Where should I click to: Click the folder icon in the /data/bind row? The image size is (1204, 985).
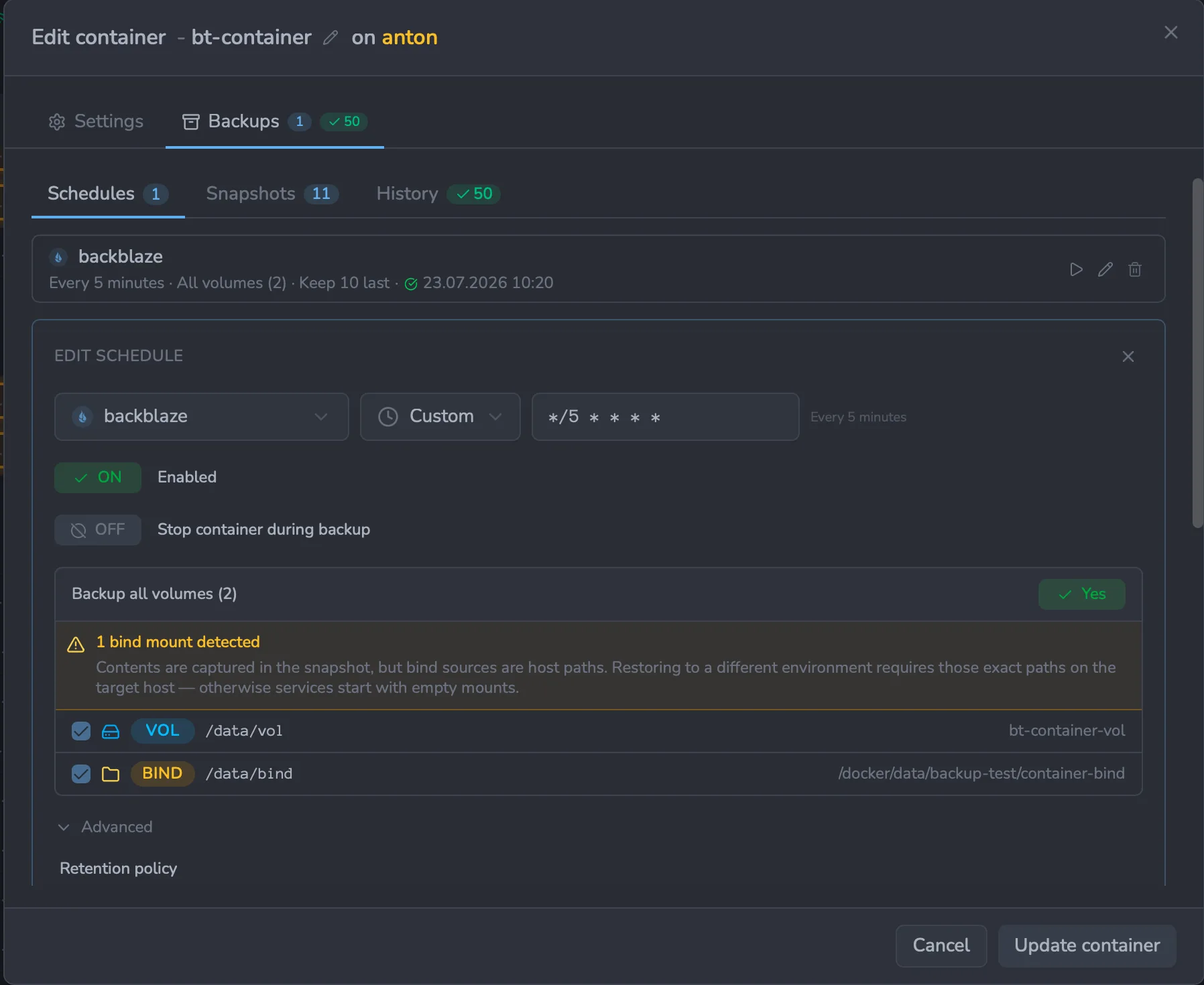111,774
